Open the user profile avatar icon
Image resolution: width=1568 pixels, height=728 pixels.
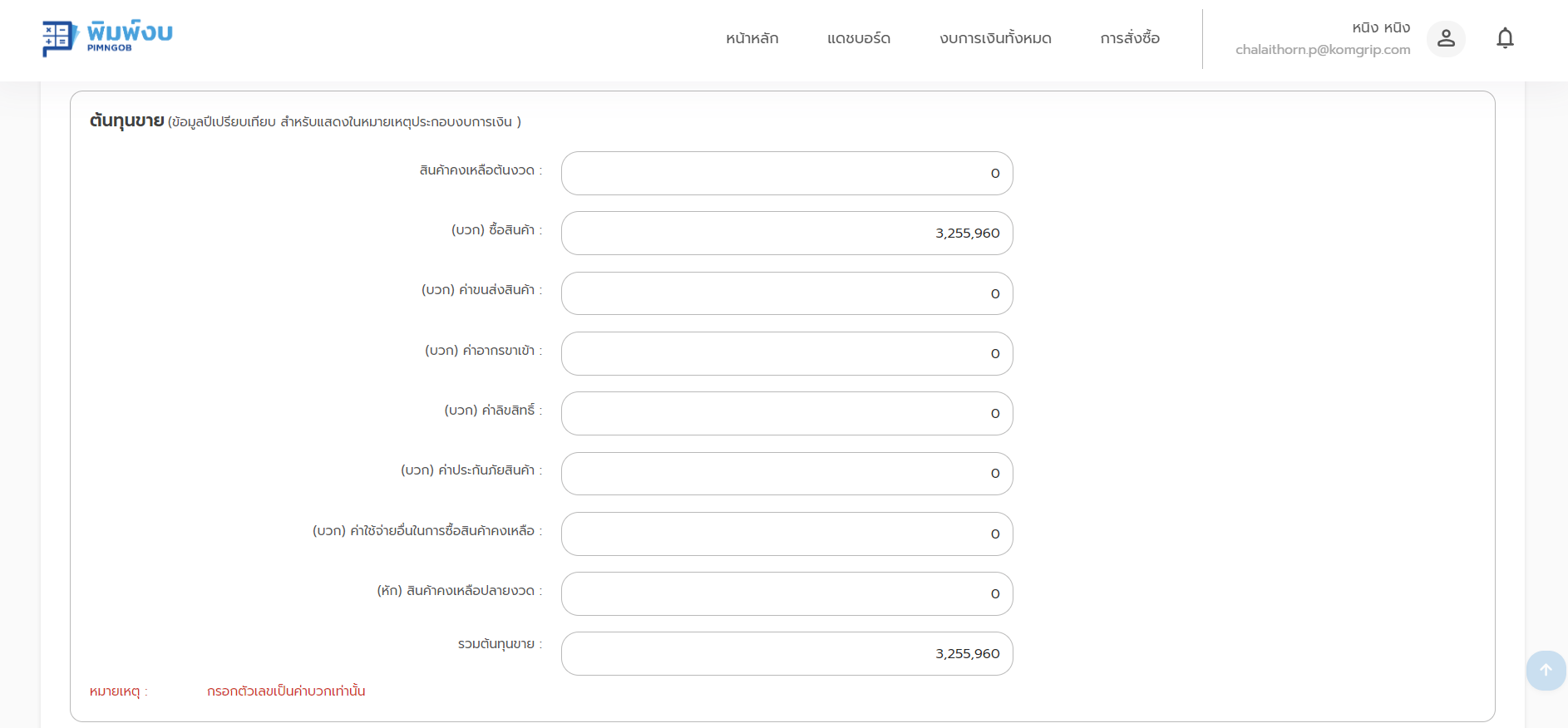pyautogui.click(x=1446, y=38)
